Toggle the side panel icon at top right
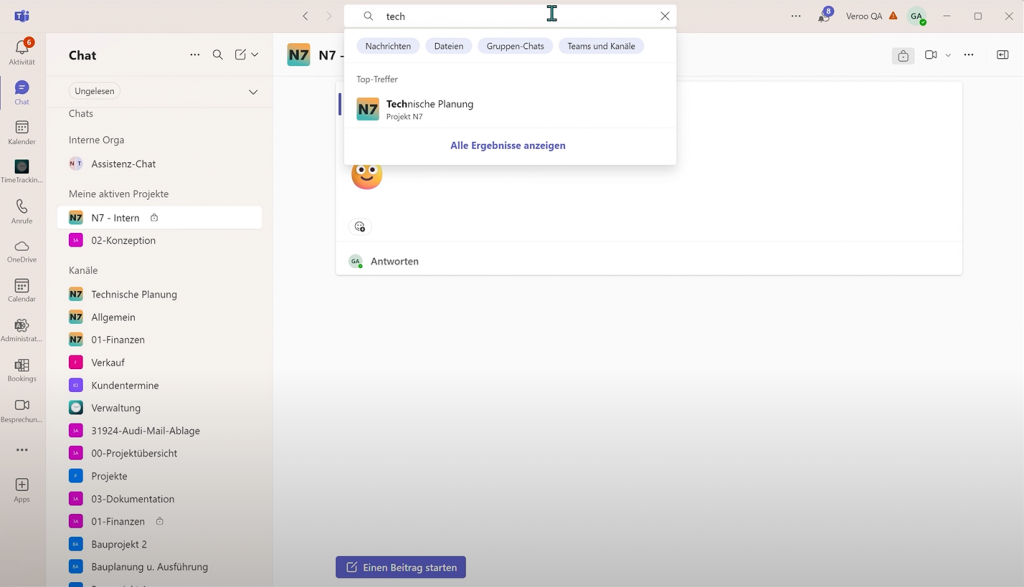 (x=1002, y=55)
